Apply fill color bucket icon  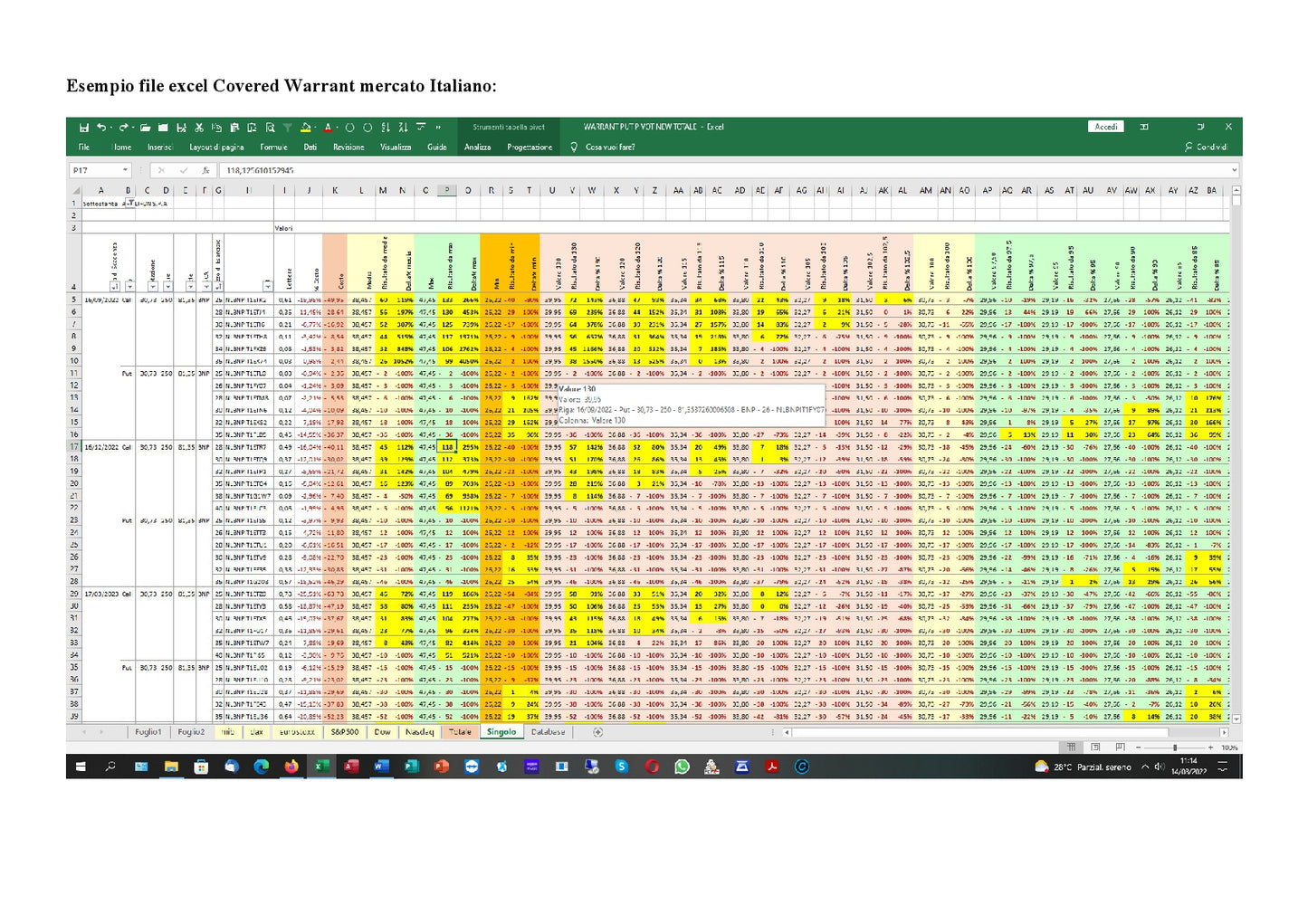(305, 128)
